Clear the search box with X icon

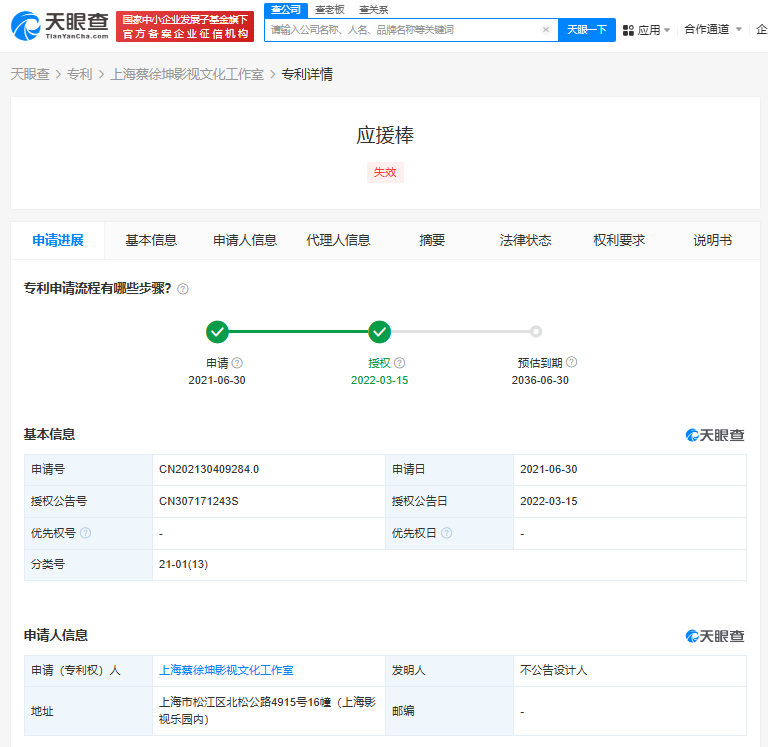click(546, 30)
